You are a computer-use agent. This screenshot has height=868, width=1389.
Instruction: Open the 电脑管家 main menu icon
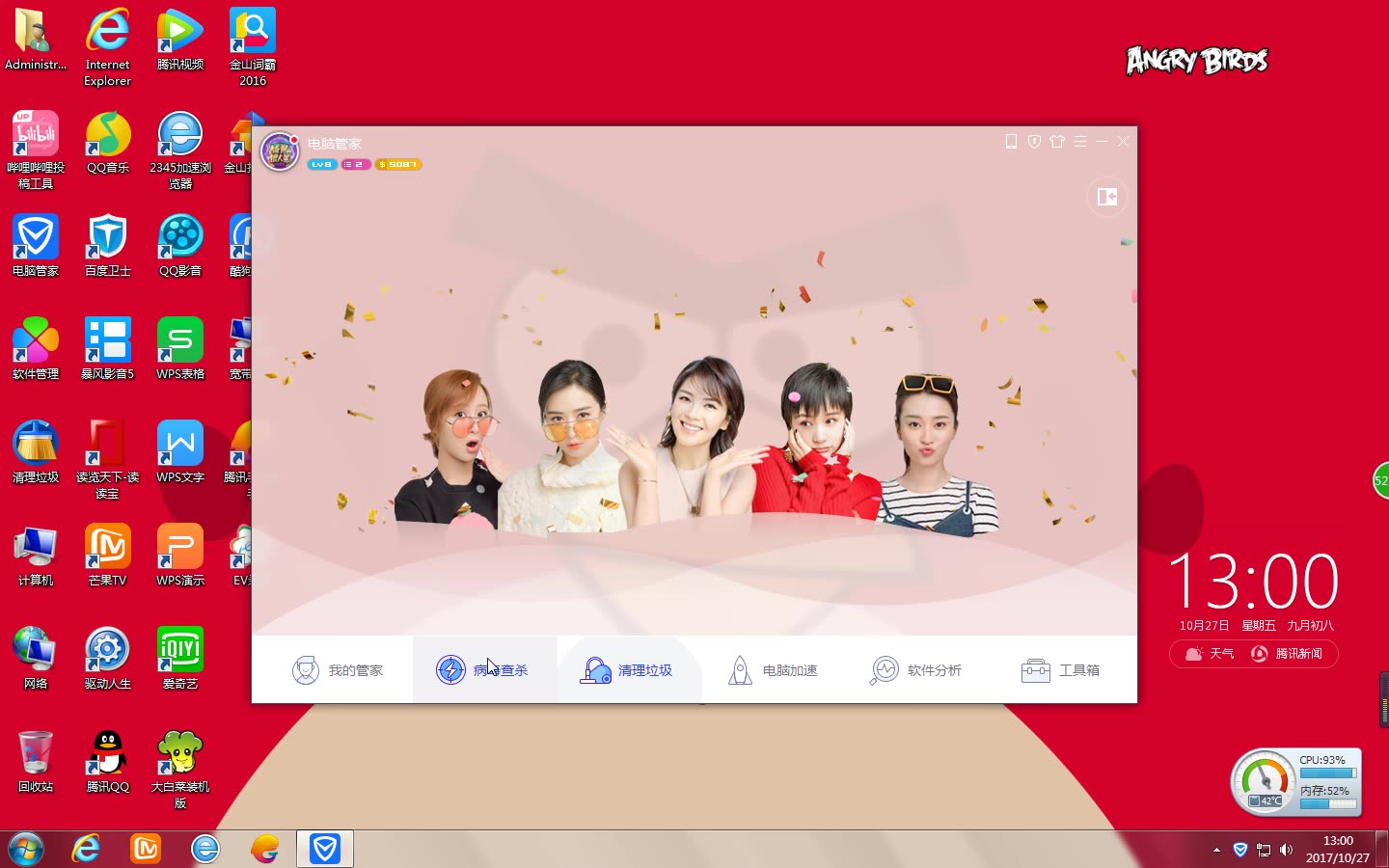point(1080,142)
